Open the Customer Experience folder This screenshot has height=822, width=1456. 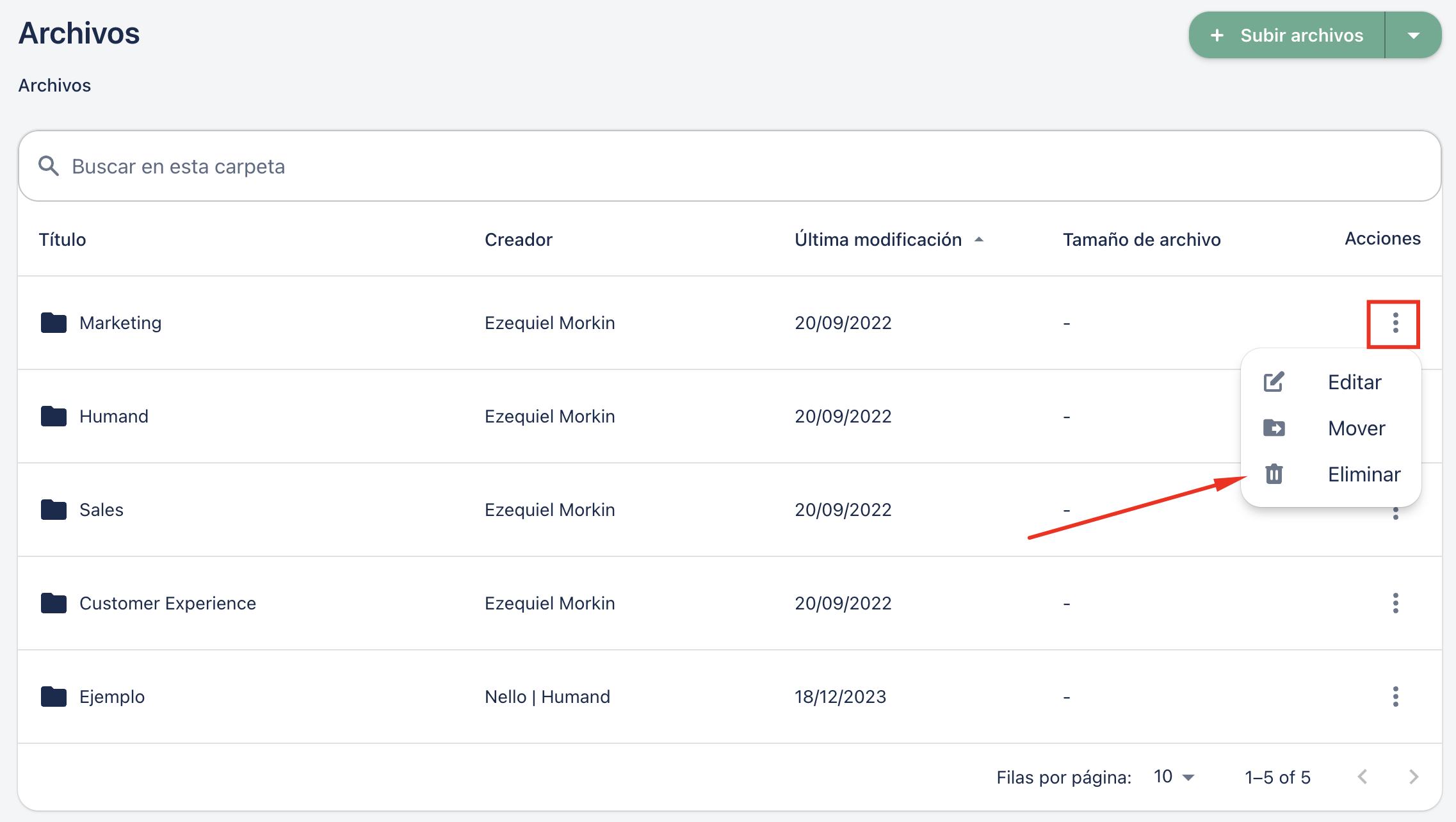[x=167, y=603]
